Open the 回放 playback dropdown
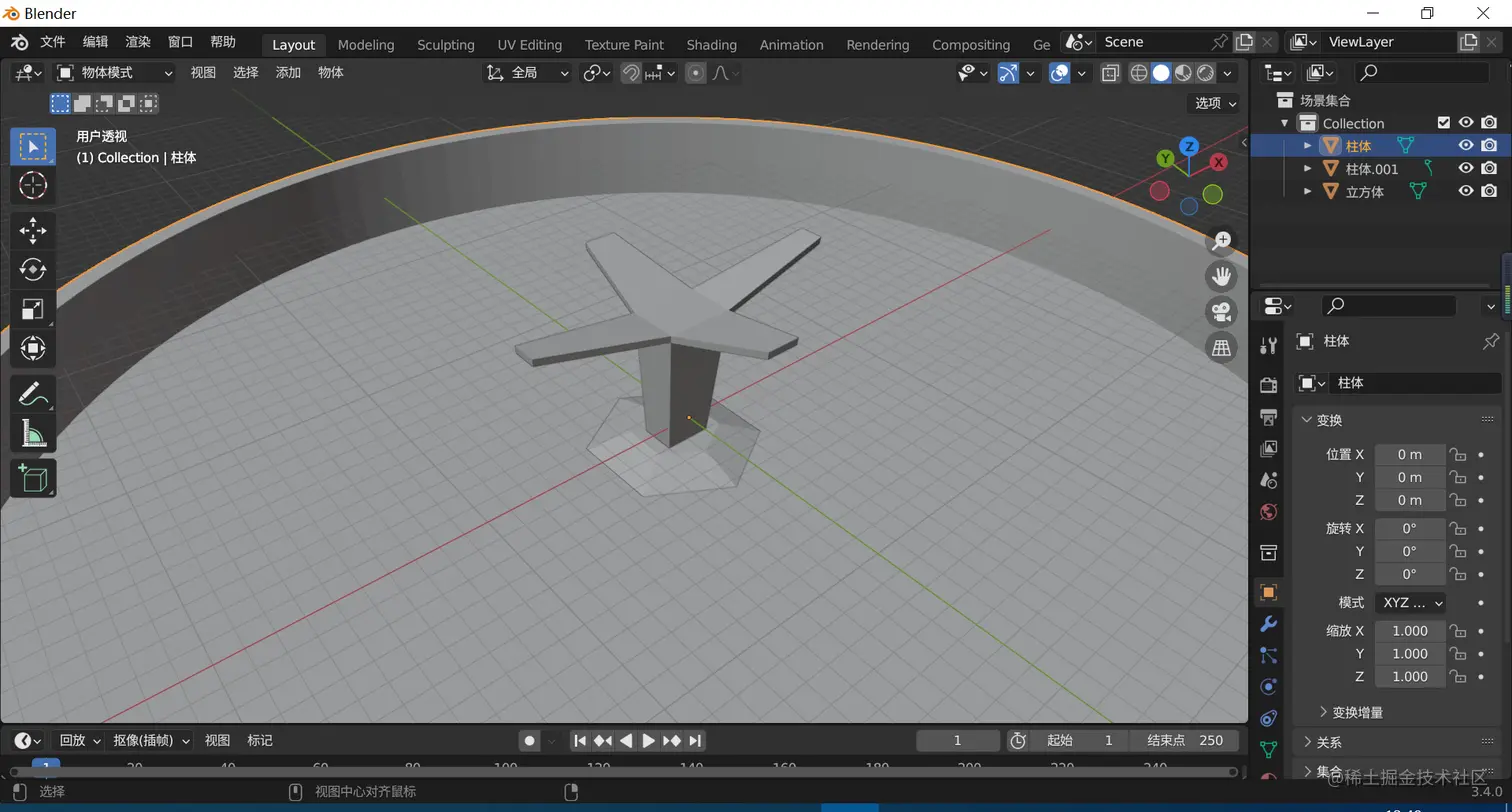 78,741
